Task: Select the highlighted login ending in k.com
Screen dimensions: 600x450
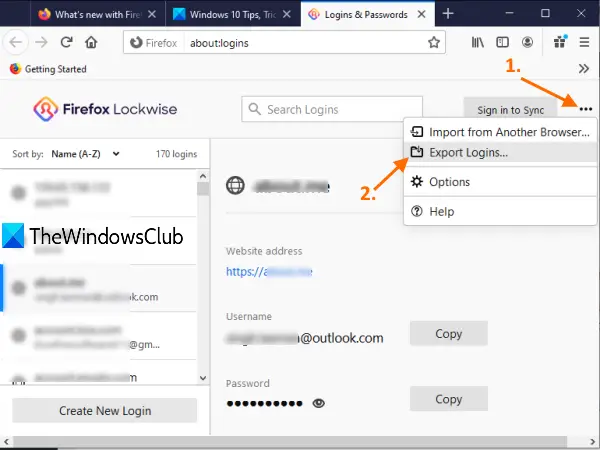Action: click(98, 288)
